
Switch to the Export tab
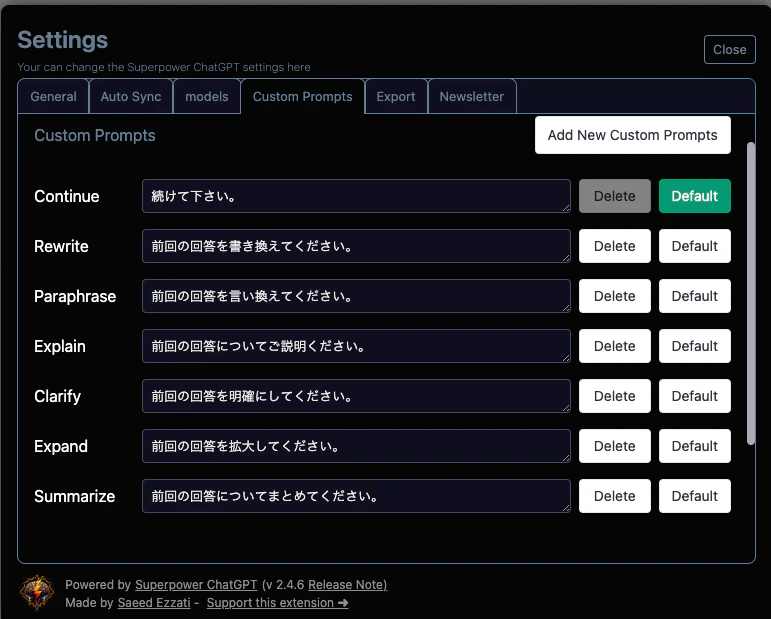click(396, 96)
